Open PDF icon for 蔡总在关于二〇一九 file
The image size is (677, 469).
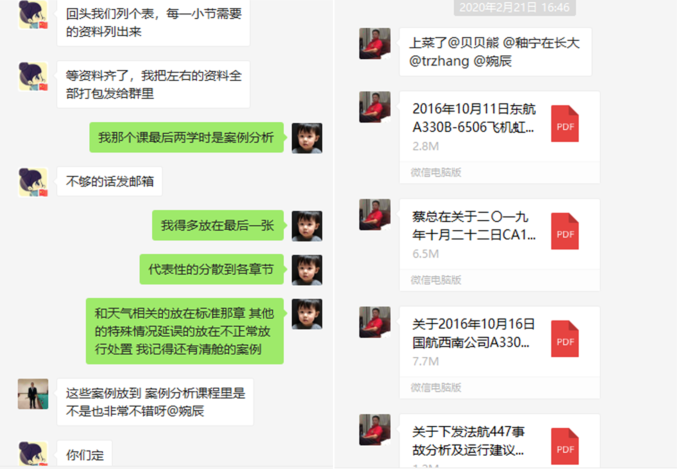click(x=565, y=231)
